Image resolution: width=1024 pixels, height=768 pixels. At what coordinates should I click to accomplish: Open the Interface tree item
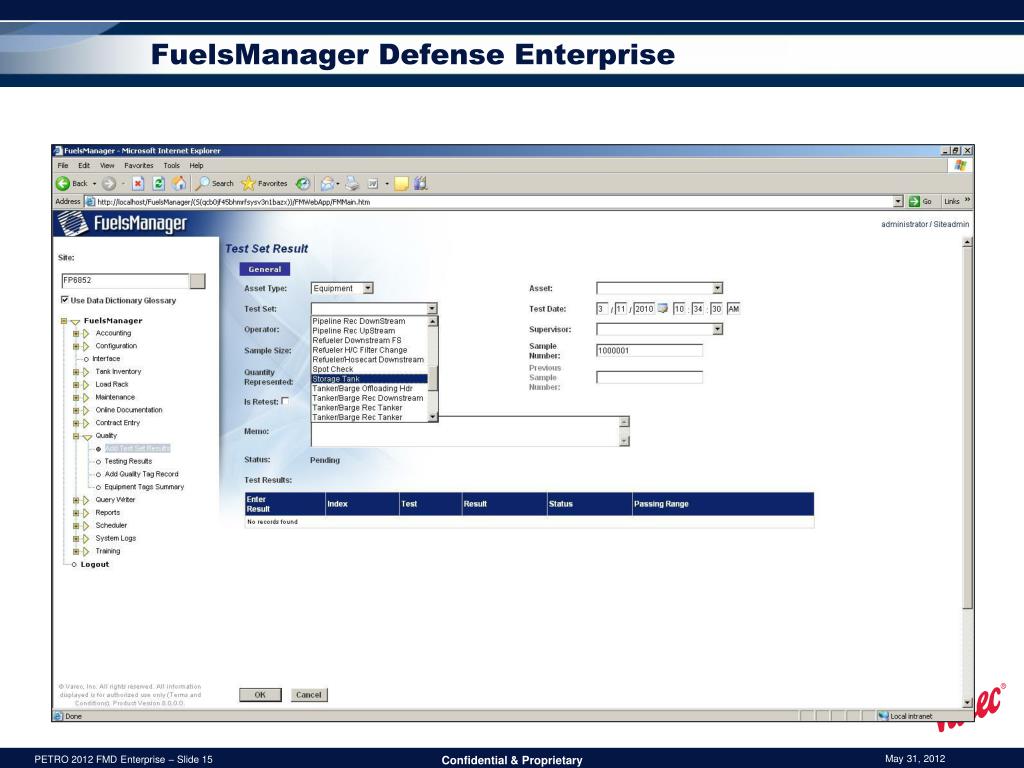pos(106,359)
